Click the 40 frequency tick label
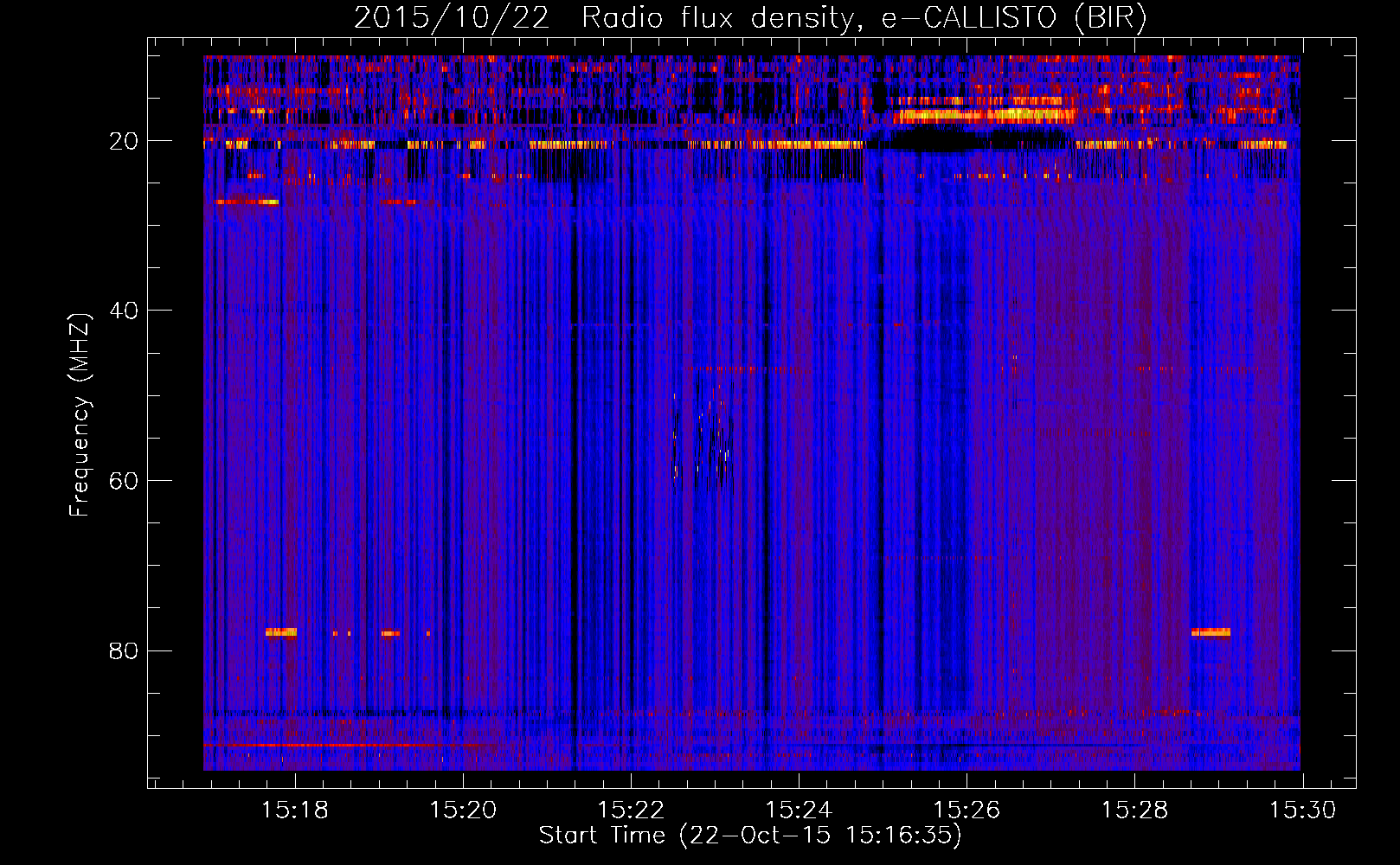The image size is (1400, 865). 124,311
